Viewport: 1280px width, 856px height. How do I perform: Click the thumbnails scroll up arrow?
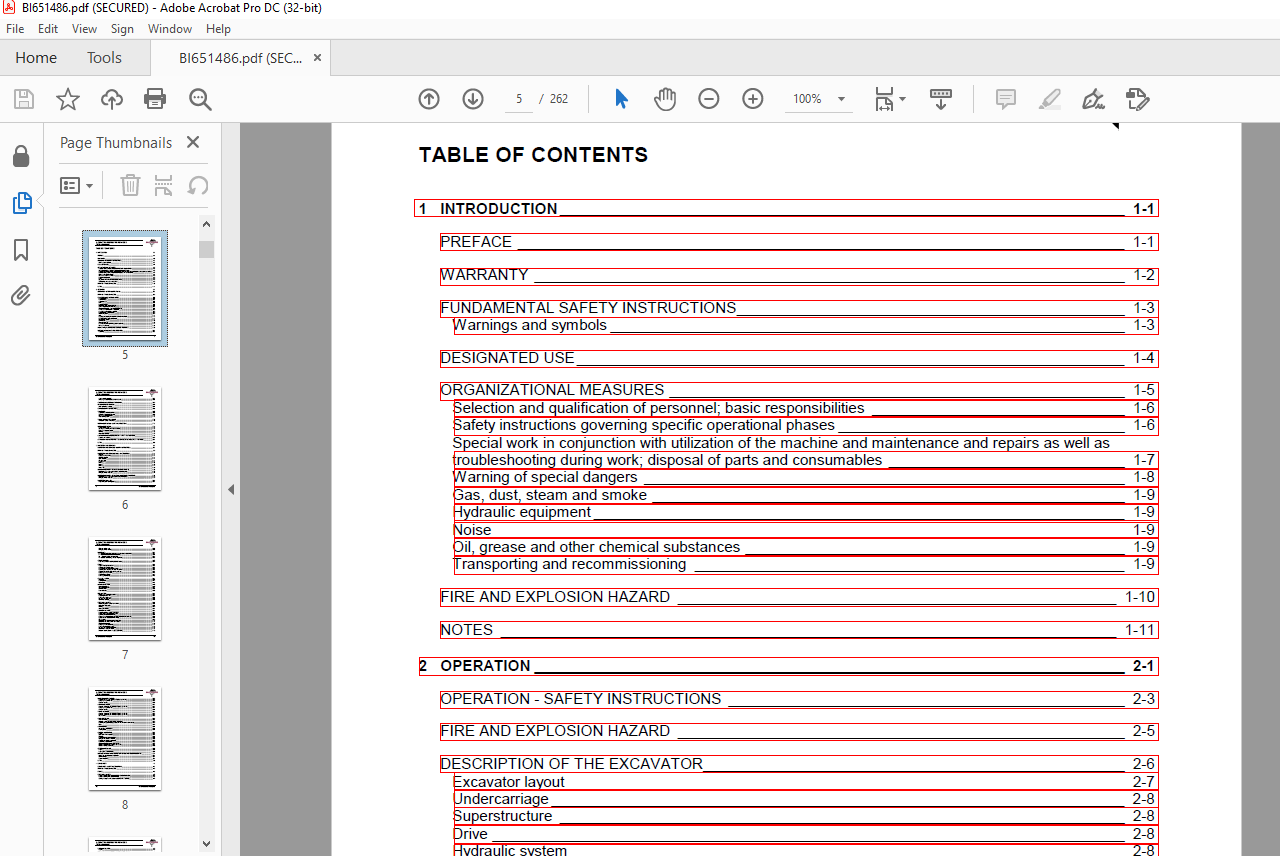206,224
